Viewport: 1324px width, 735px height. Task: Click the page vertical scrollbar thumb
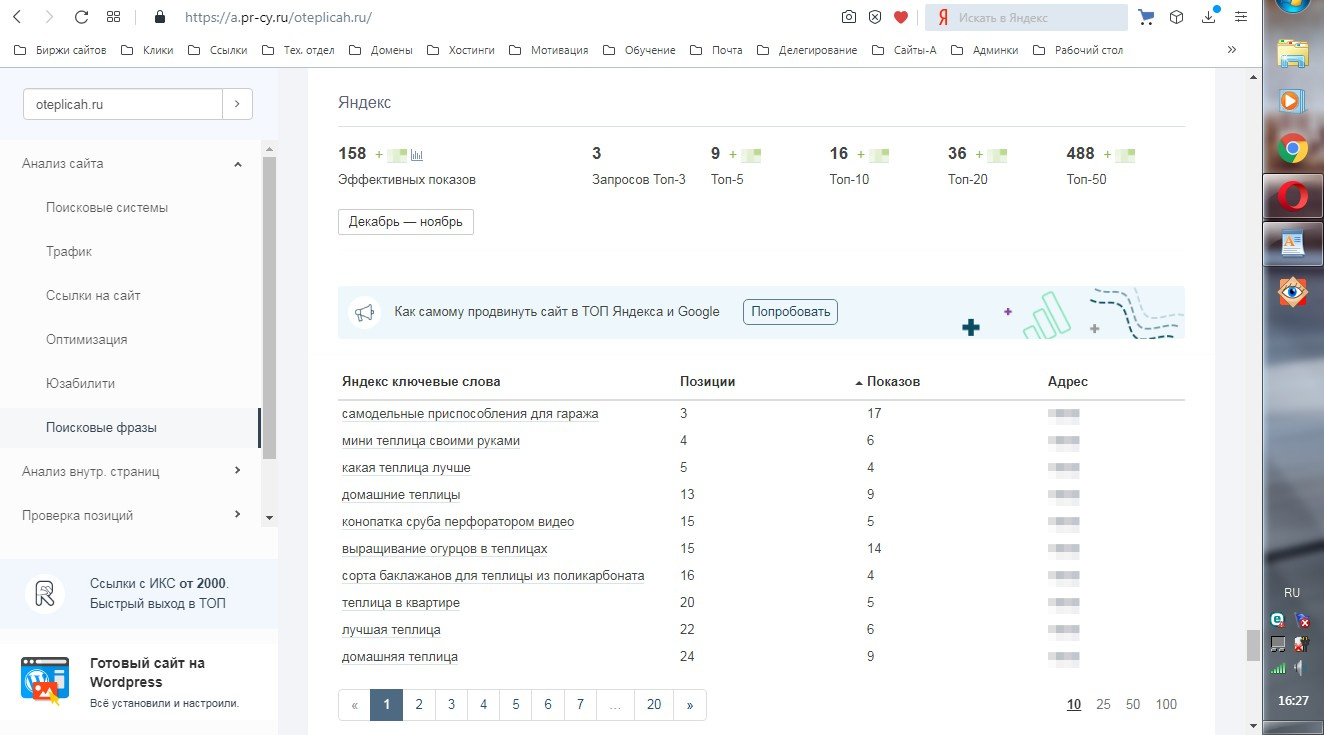[1253, 646]
